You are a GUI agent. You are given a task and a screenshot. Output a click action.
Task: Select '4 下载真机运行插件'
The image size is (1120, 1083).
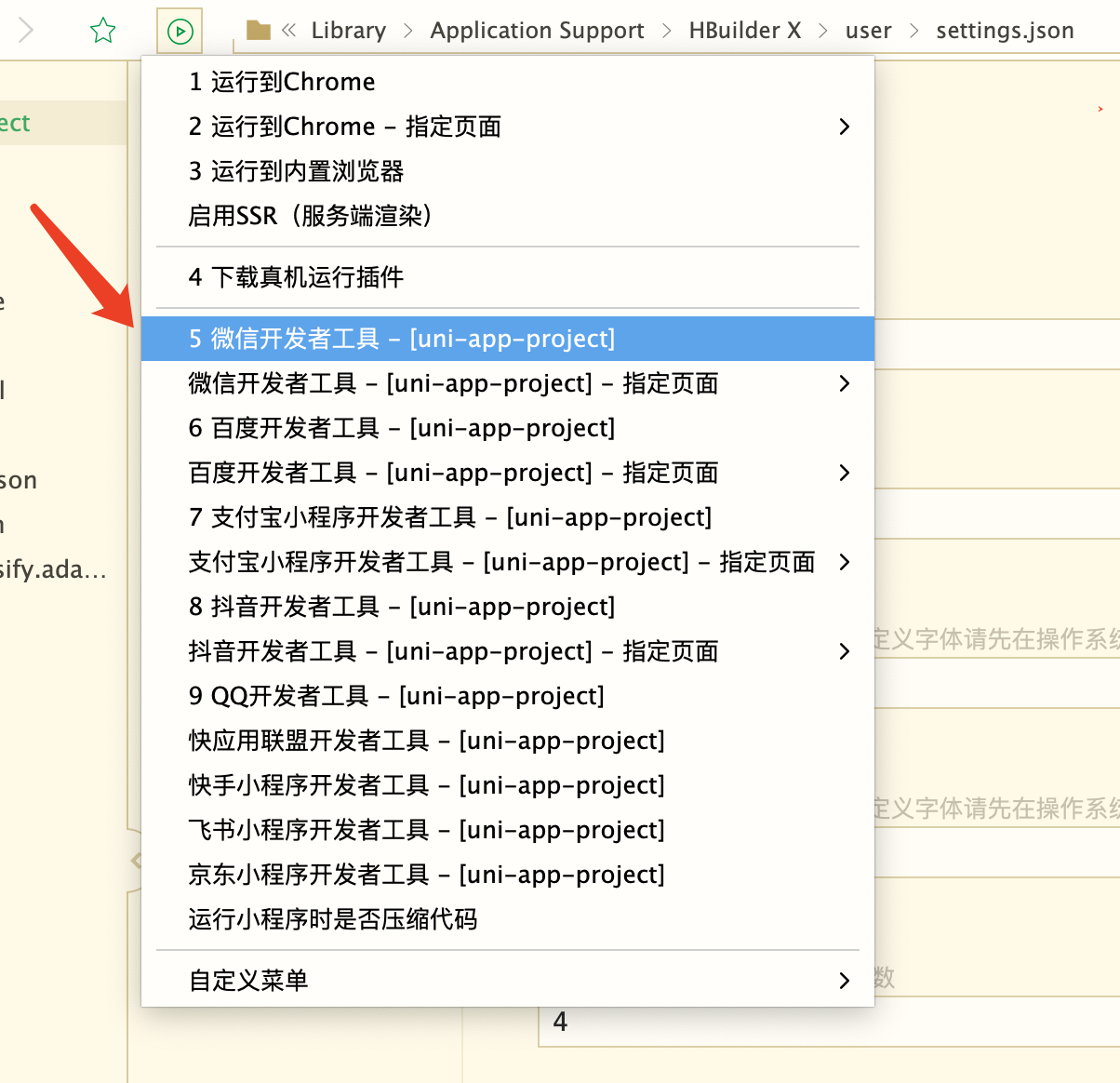(508, 277)
